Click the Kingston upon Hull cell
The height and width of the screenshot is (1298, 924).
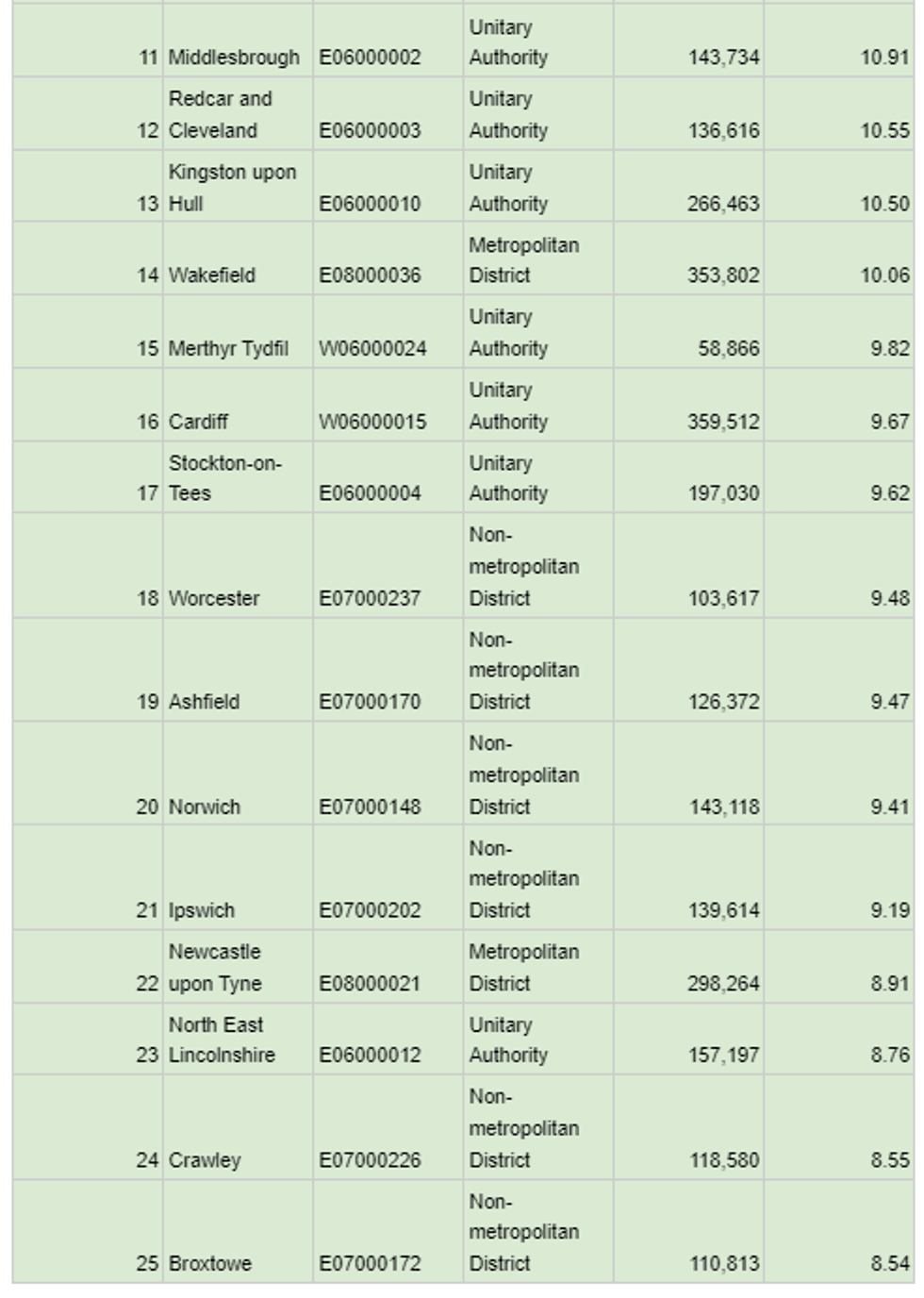[x=232, y=188]
